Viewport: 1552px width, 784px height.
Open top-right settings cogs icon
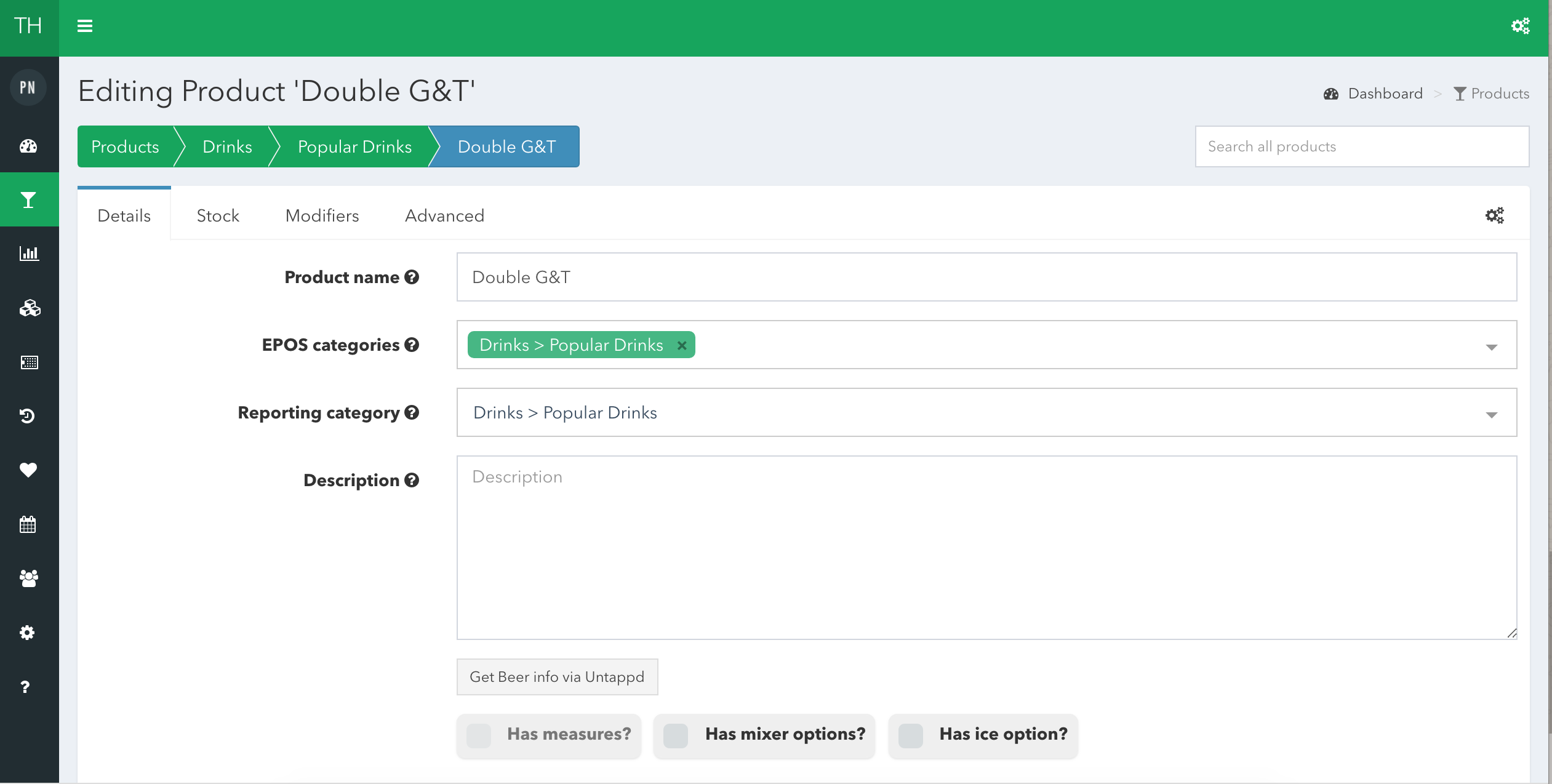point(1520,26)
